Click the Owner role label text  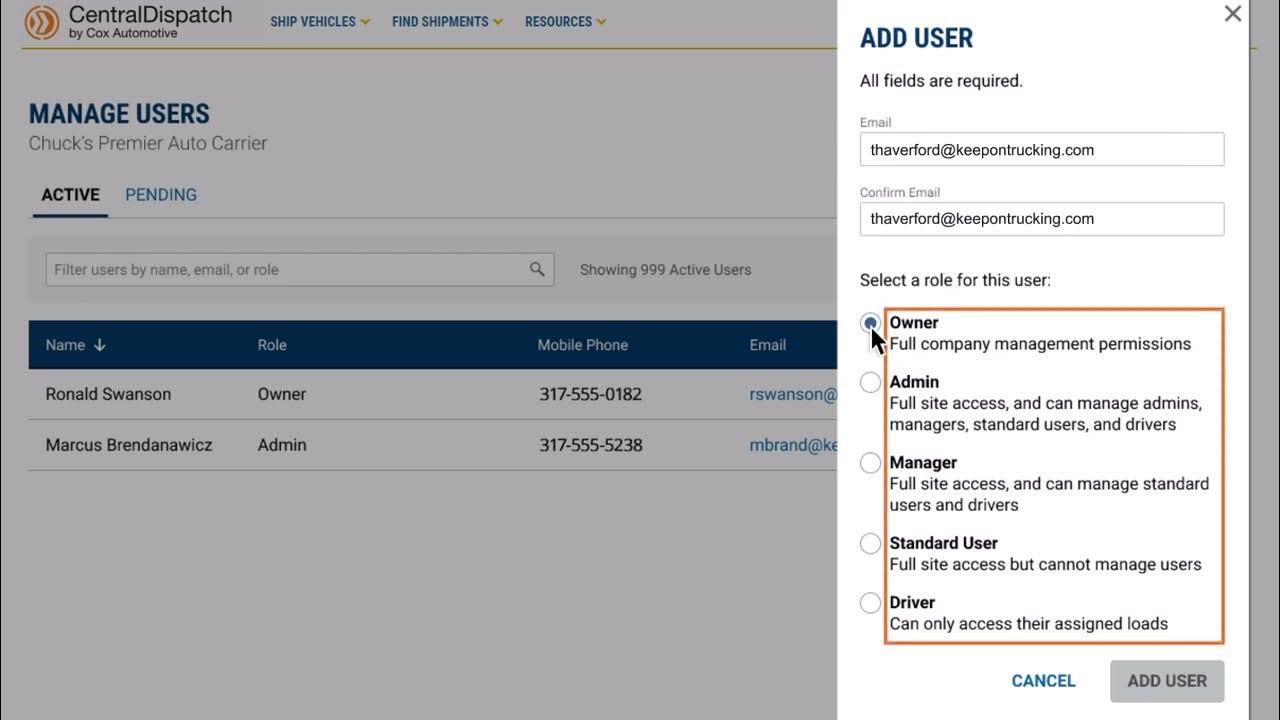coord(914,323)
